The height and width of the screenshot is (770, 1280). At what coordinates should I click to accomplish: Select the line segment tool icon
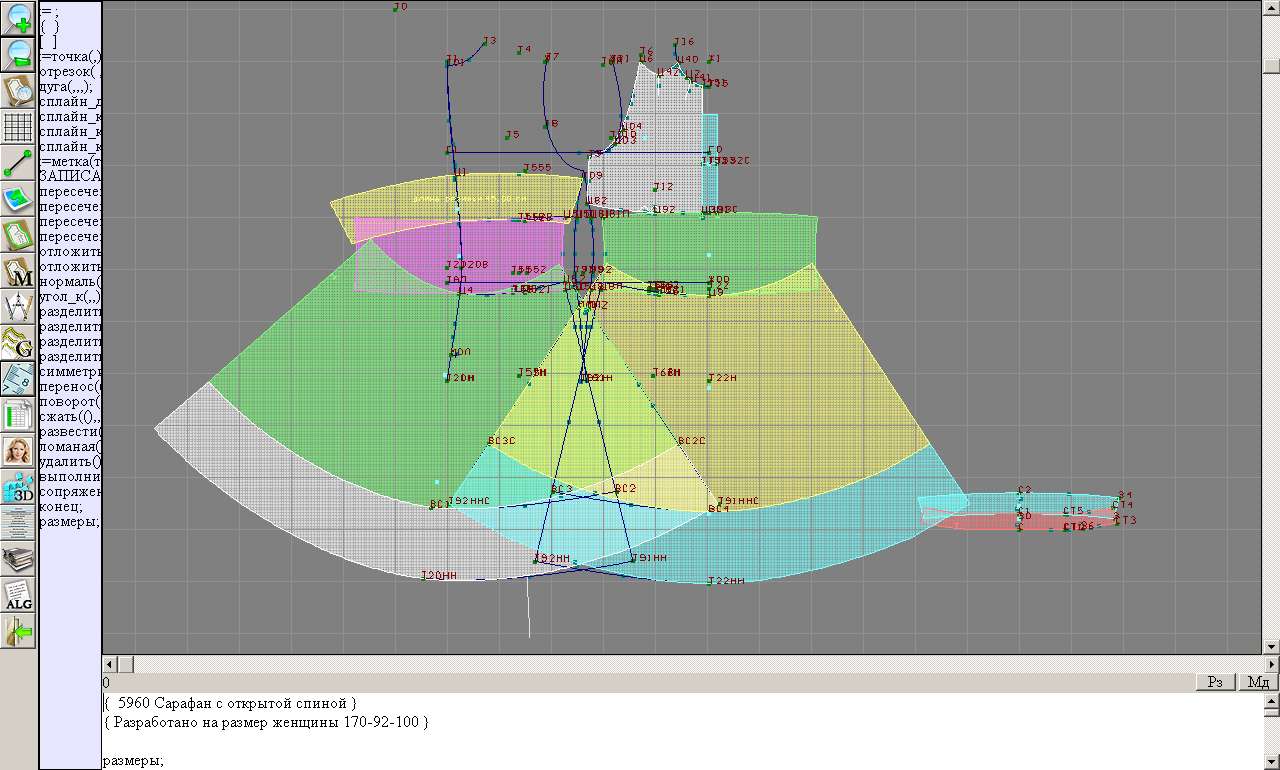click(x=19, y=162)
